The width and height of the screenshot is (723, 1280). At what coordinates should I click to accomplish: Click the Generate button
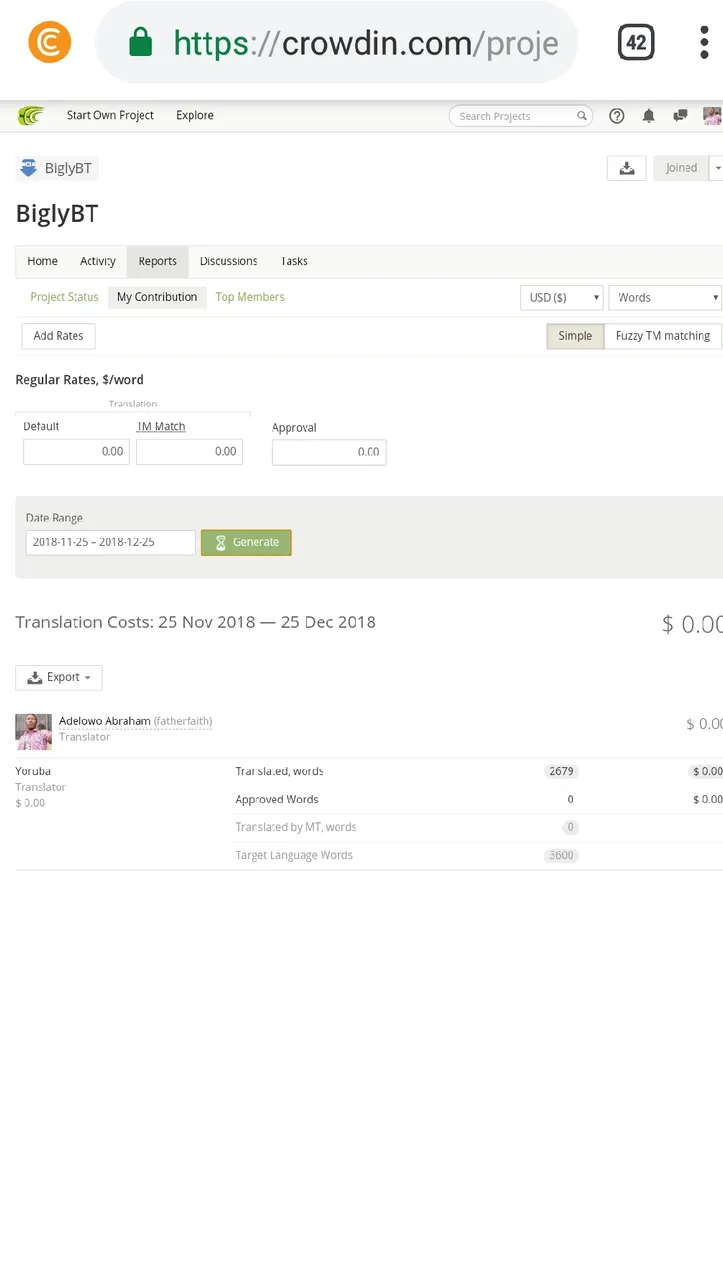[x=246, y=542]
